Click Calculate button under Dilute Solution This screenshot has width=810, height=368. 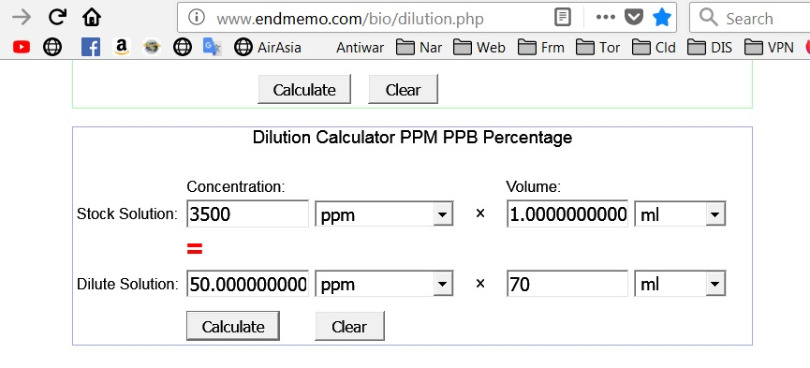[233, 326]
